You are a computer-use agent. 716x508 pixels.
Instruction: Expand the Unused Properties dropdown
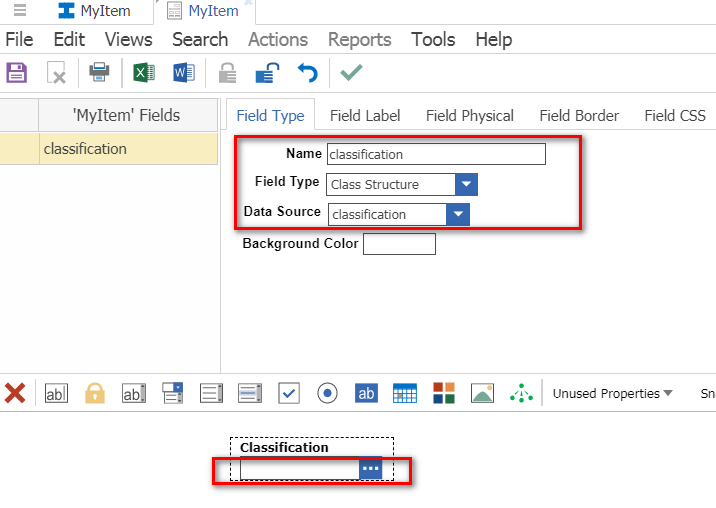click(612, 393)
